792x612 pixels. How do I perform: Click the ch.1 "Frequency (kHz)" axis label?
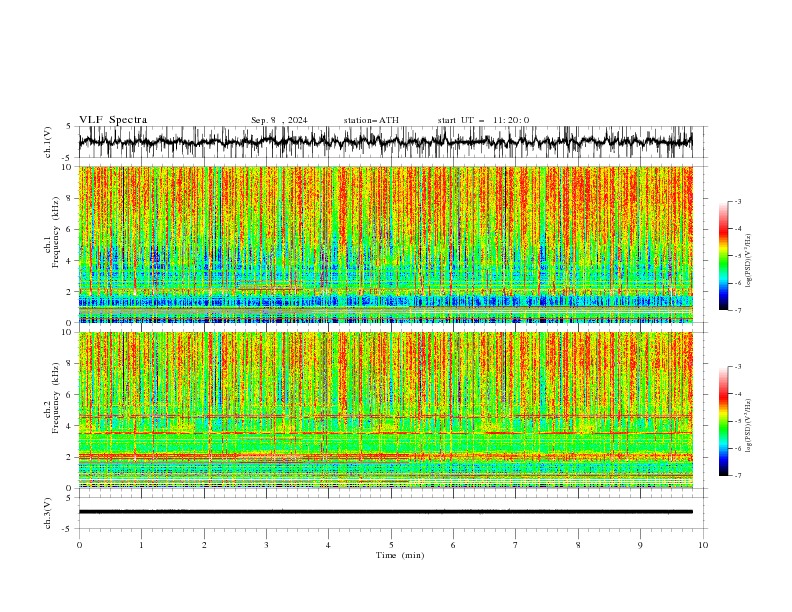(x=56, y=232)
